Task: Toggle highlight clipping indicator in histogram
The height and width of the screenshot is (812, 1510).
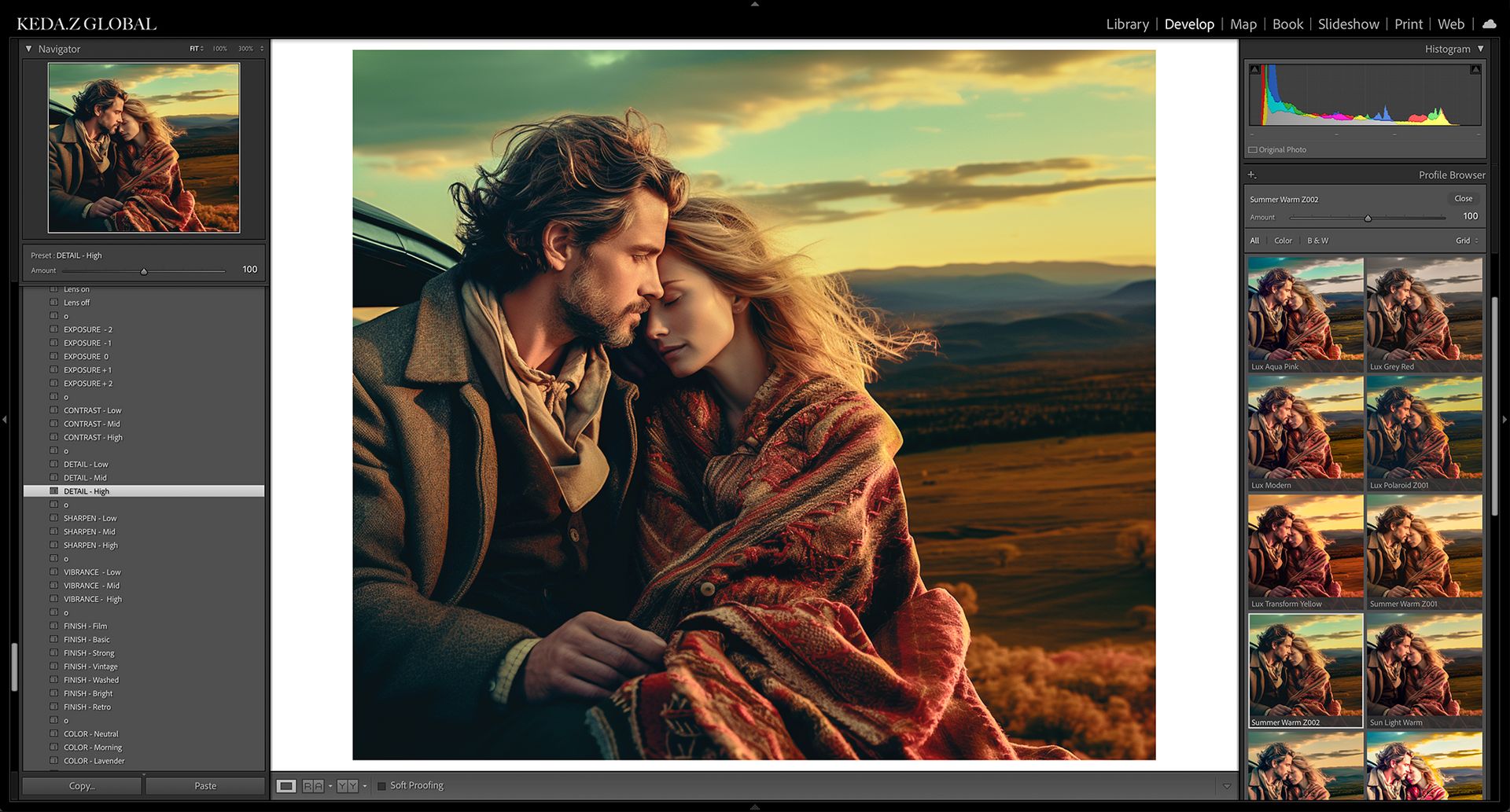Action: tap(1475, 70)
